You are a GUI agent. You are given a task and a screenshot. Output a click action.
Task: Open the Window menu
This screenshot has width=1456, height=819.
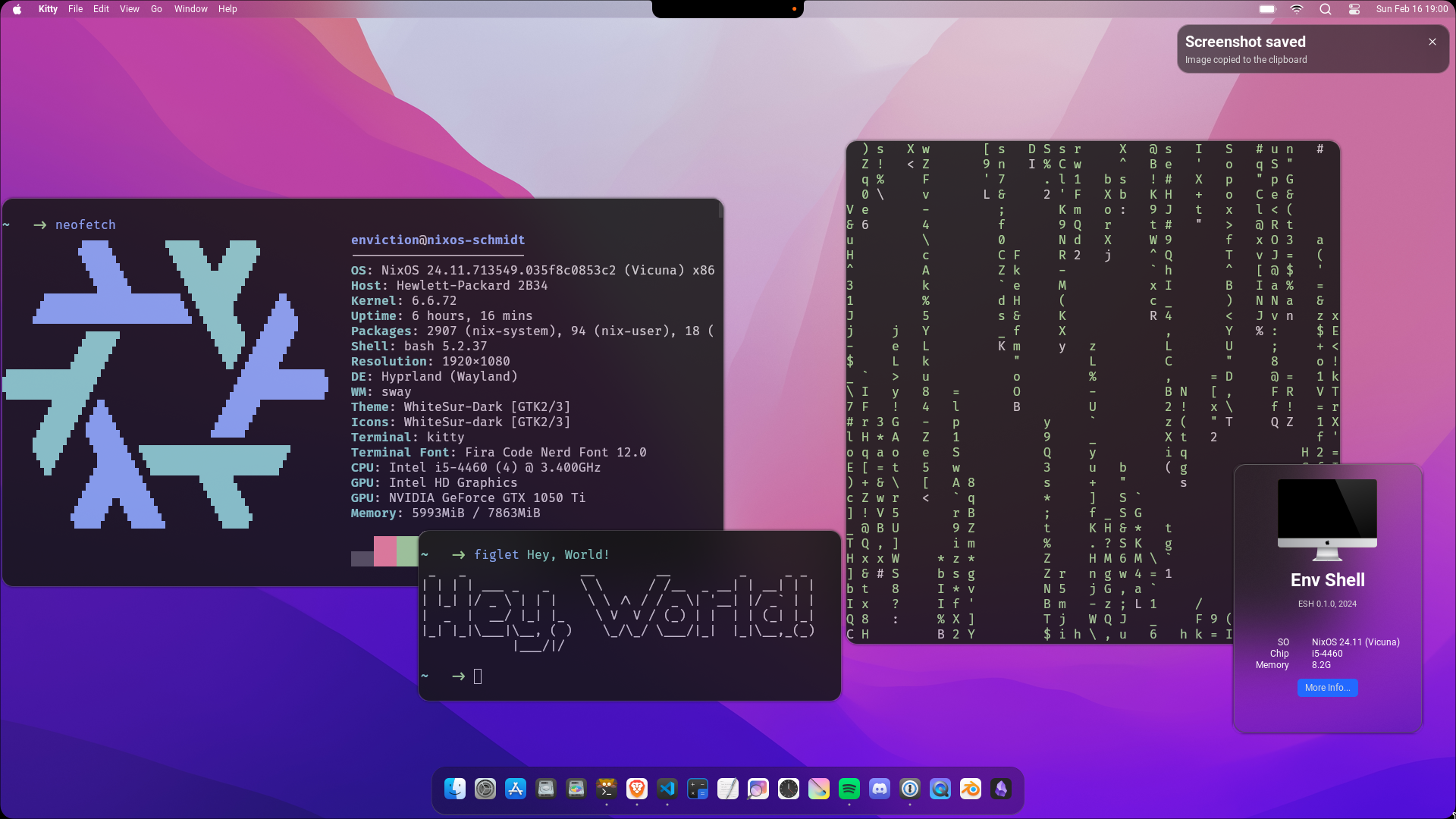190,9
